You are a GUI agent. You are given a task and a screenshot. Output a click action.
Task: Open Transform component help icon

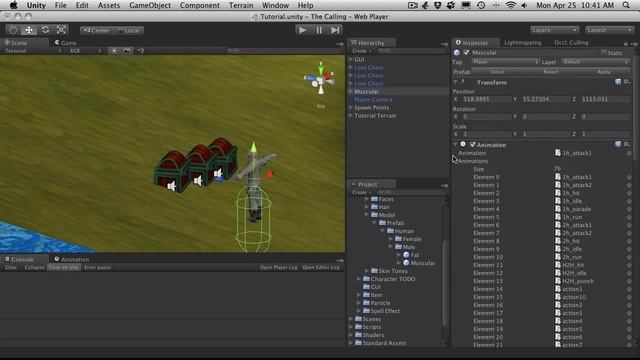tap(618, 82)
